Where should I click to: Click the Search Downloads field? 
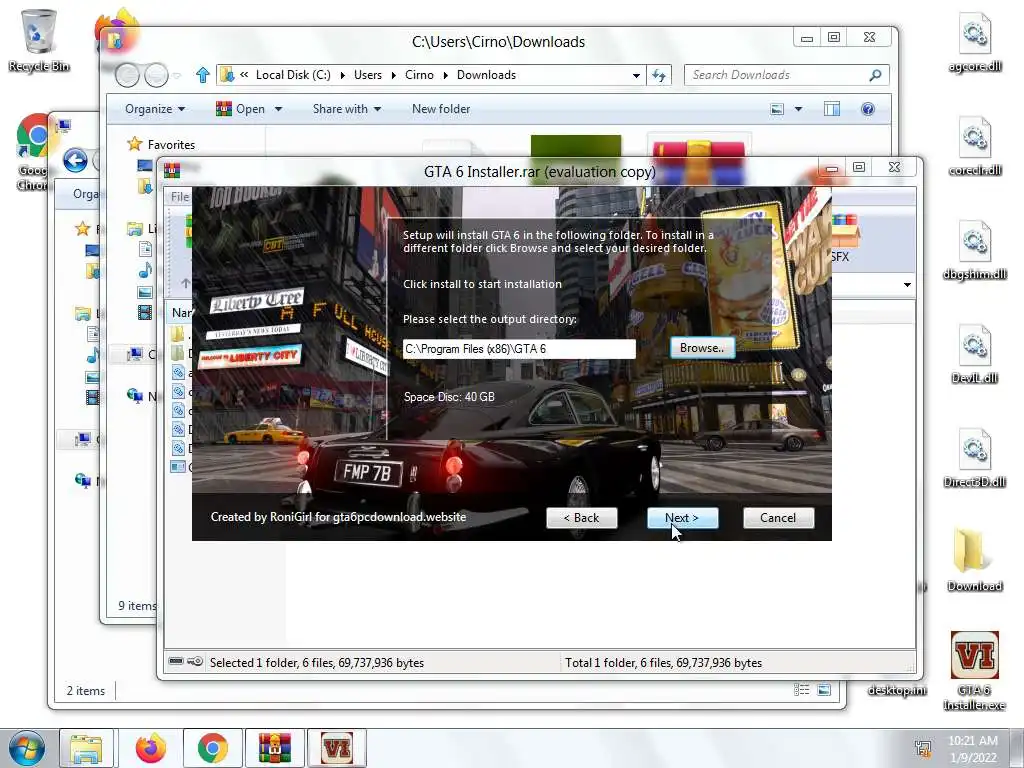click(x=777, y=75)
